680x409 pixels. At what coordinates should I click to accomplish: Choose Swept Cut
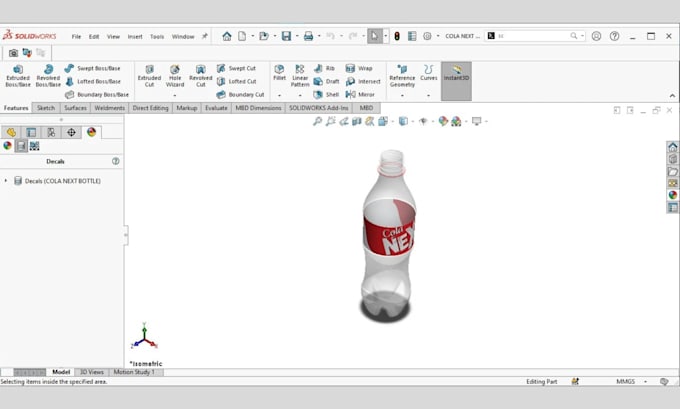pos(236,69)
